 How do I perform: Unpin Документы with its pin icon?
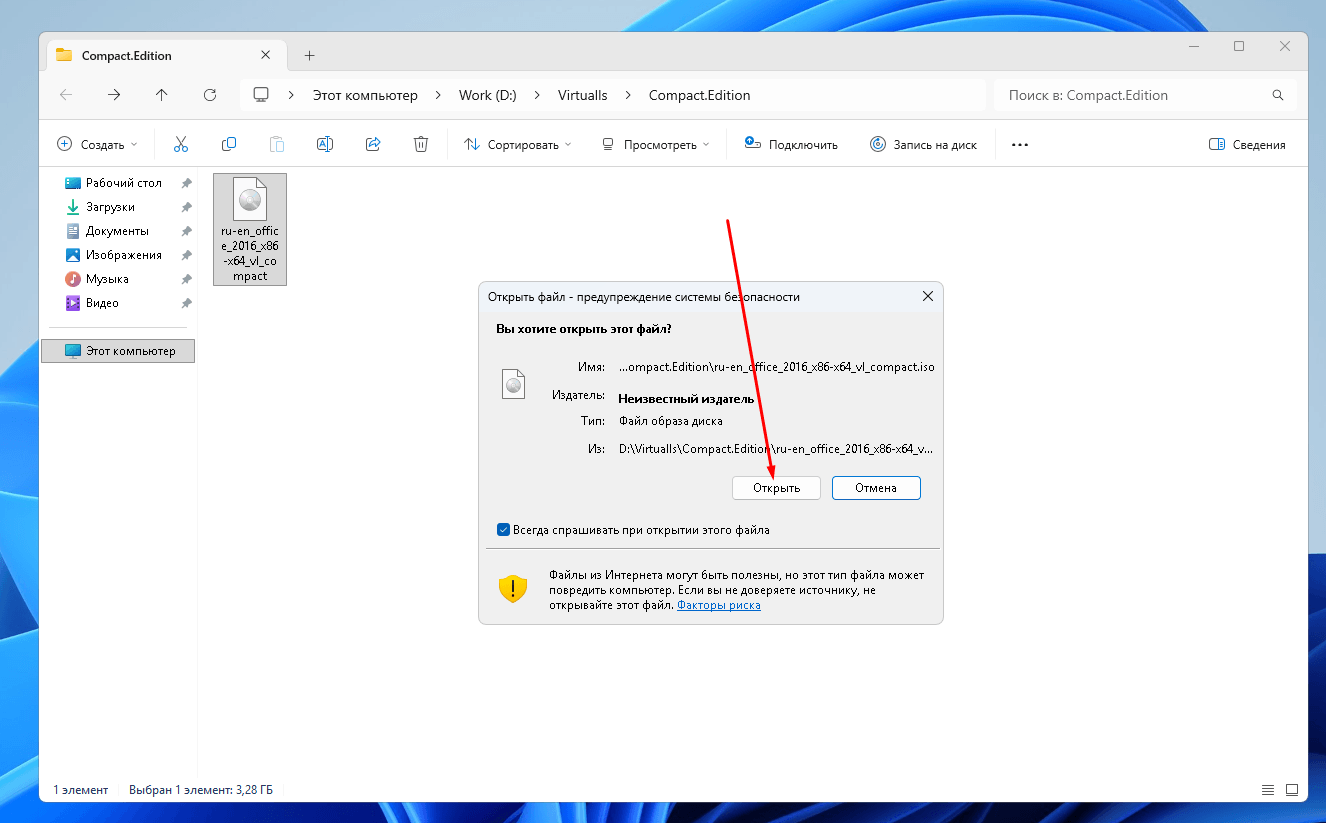click(x=186, y=231)
